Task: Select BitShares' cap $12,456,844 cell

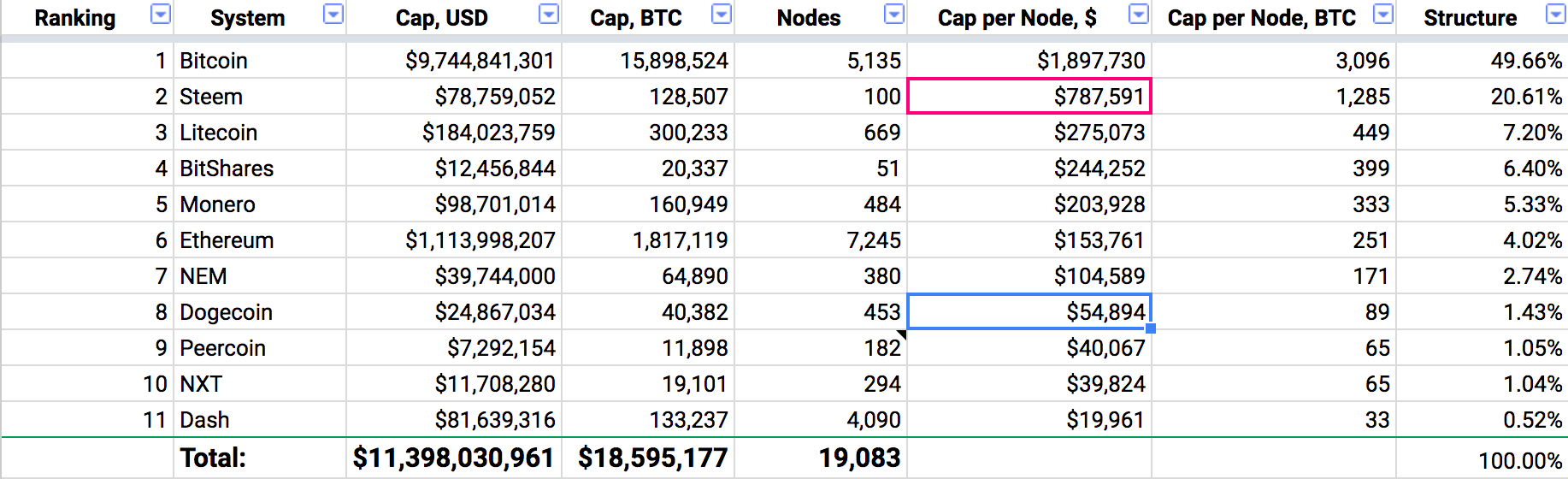Action: tap(454, 169)
